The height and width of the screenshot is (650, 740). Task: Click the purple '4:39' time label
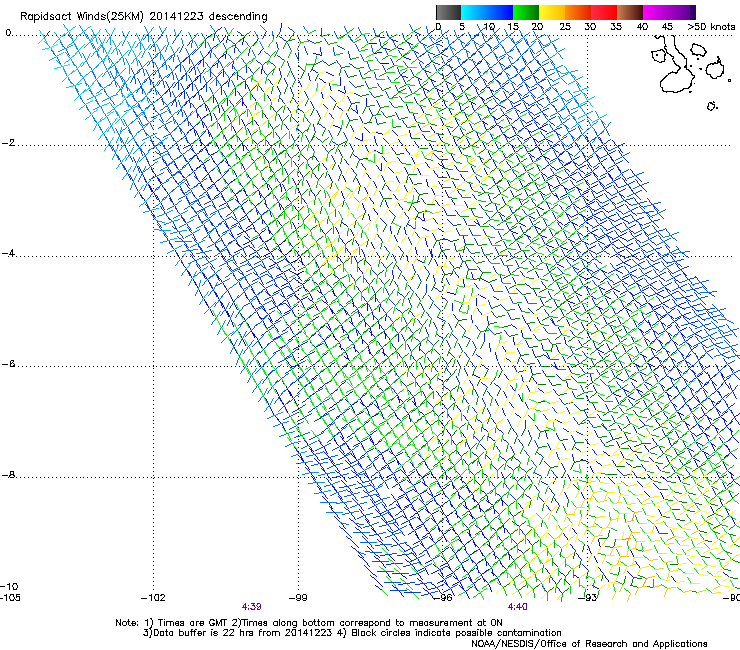pos(252,607)
